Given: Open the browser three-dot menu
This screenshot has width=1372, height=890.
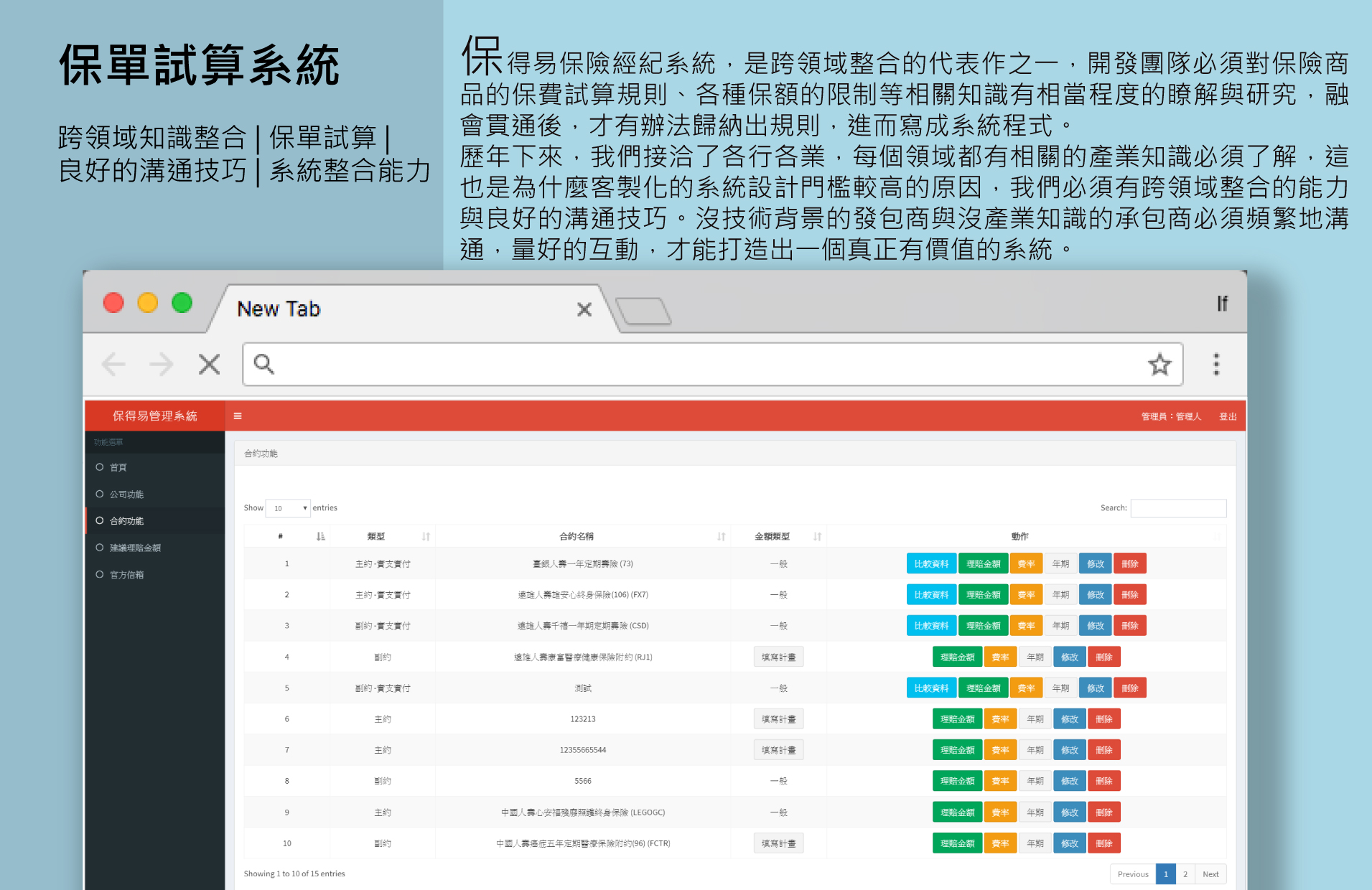Looking at the screenshot, I should click(x=1215, y=365).
